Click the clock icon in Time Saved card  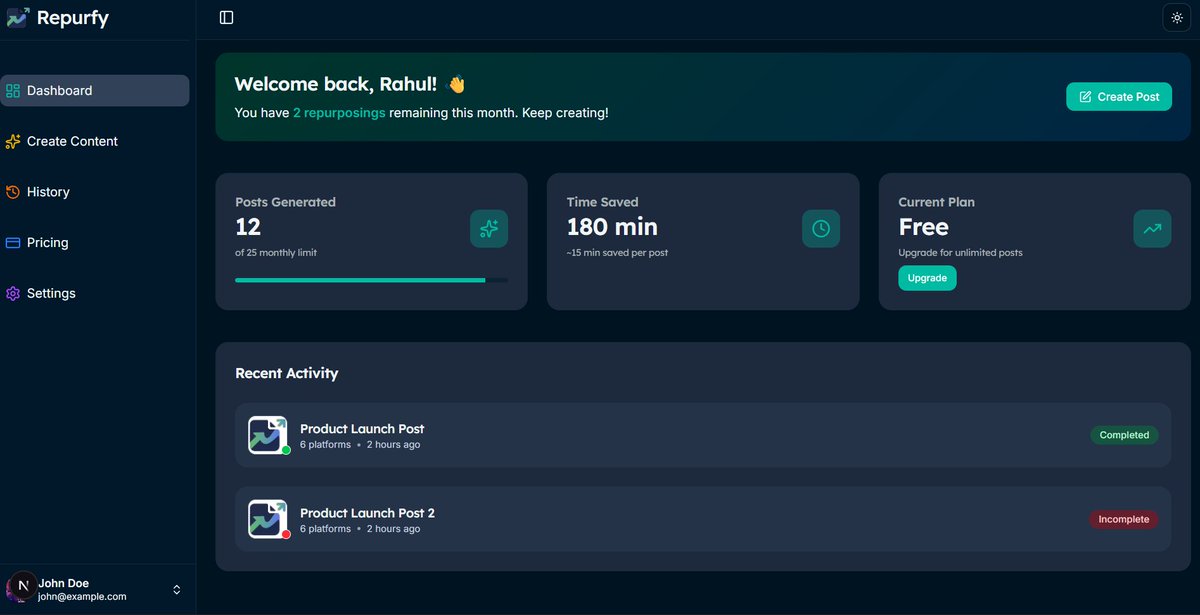click(x=821, y=229)
